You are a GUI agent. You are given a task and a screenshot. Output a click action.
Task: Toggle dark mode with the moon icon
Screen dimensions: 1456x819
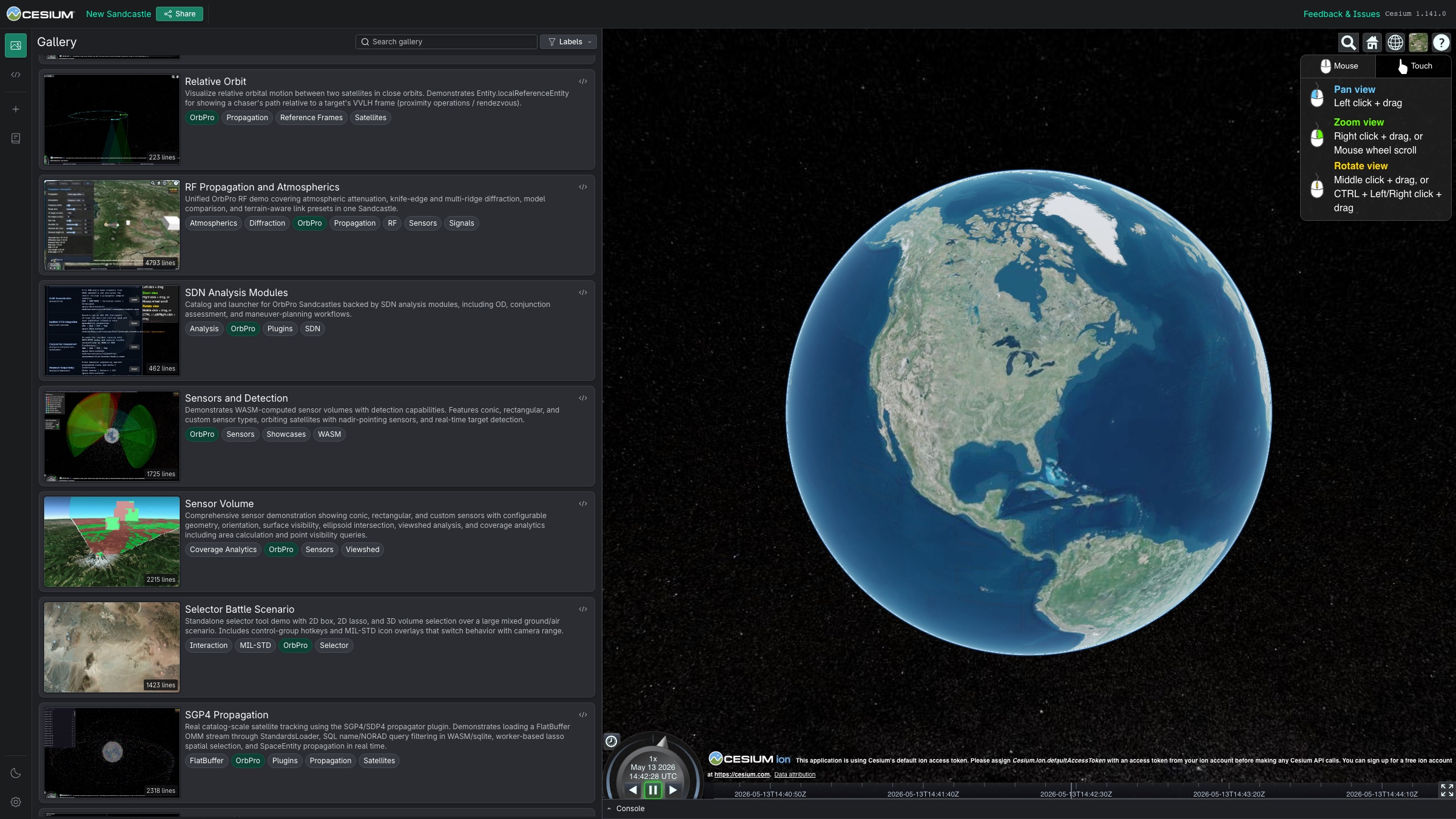click(x=16, y=773)
